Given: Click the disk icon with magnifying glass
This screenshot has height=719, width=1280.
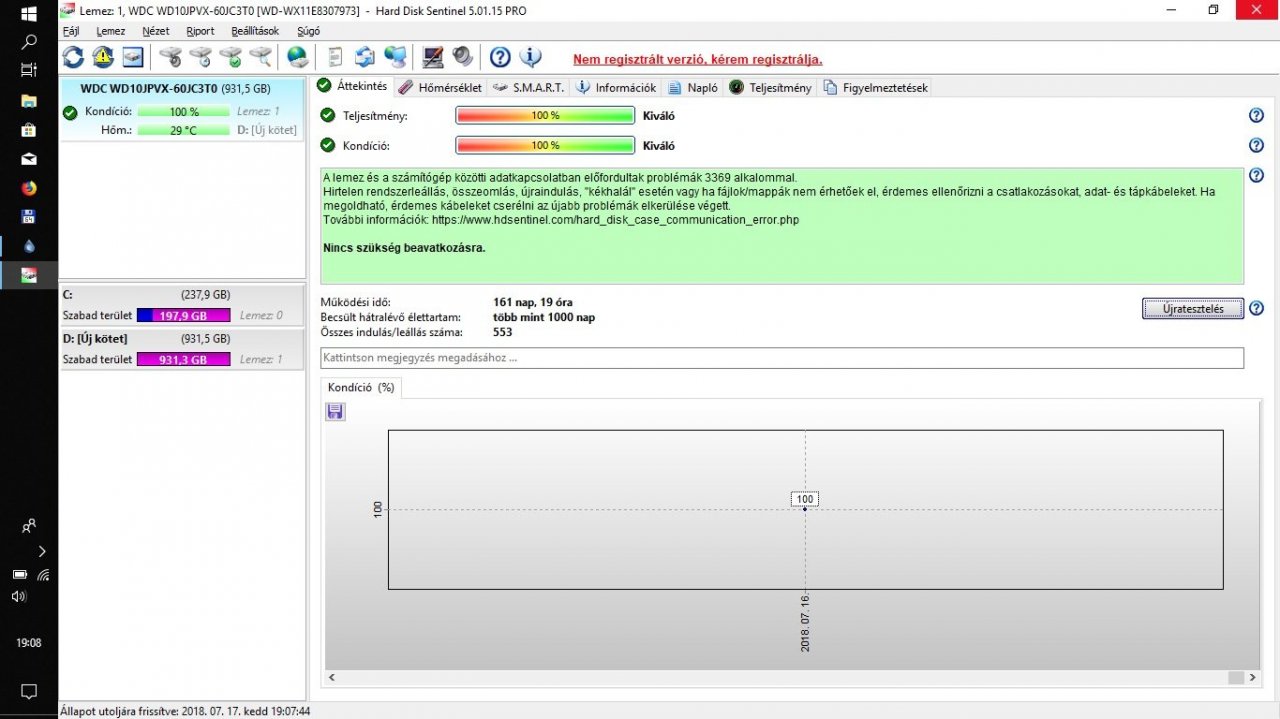Looking at the screenshot, I should [x=261, y=57].
